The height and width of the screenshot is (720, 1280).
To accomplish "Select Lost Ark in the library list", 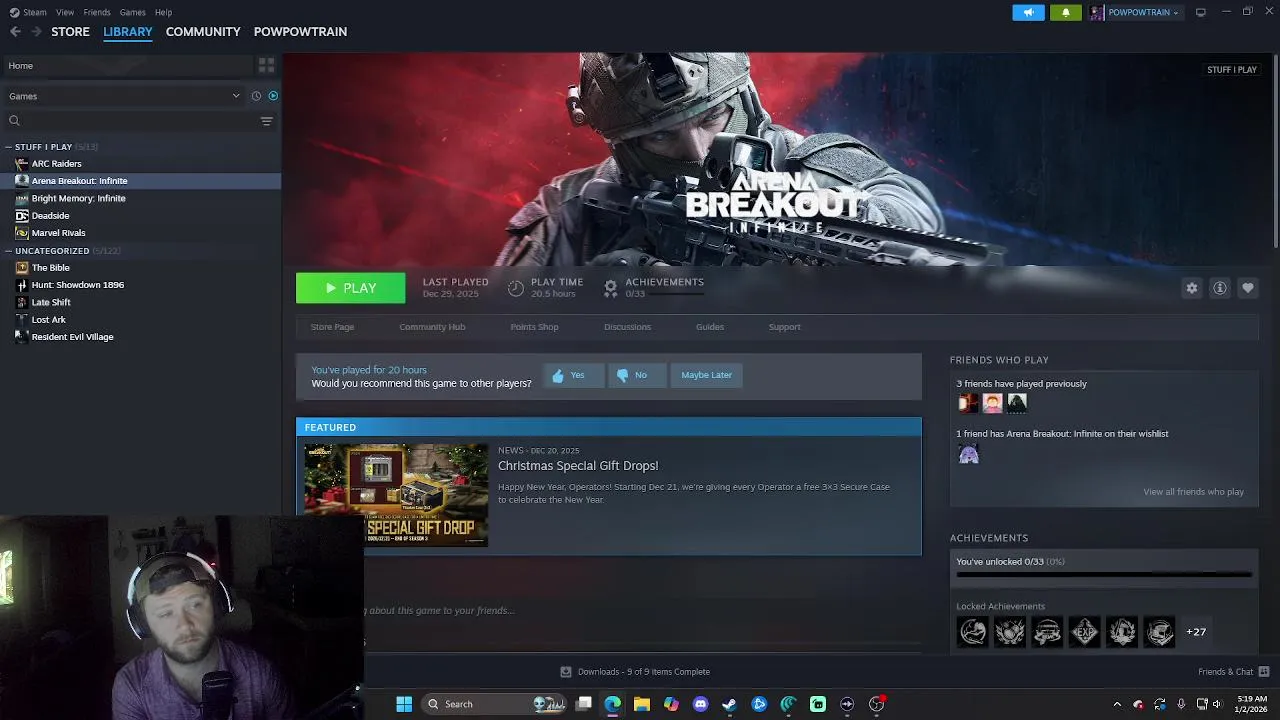I will pyautogui.click(x=48, y=320).
